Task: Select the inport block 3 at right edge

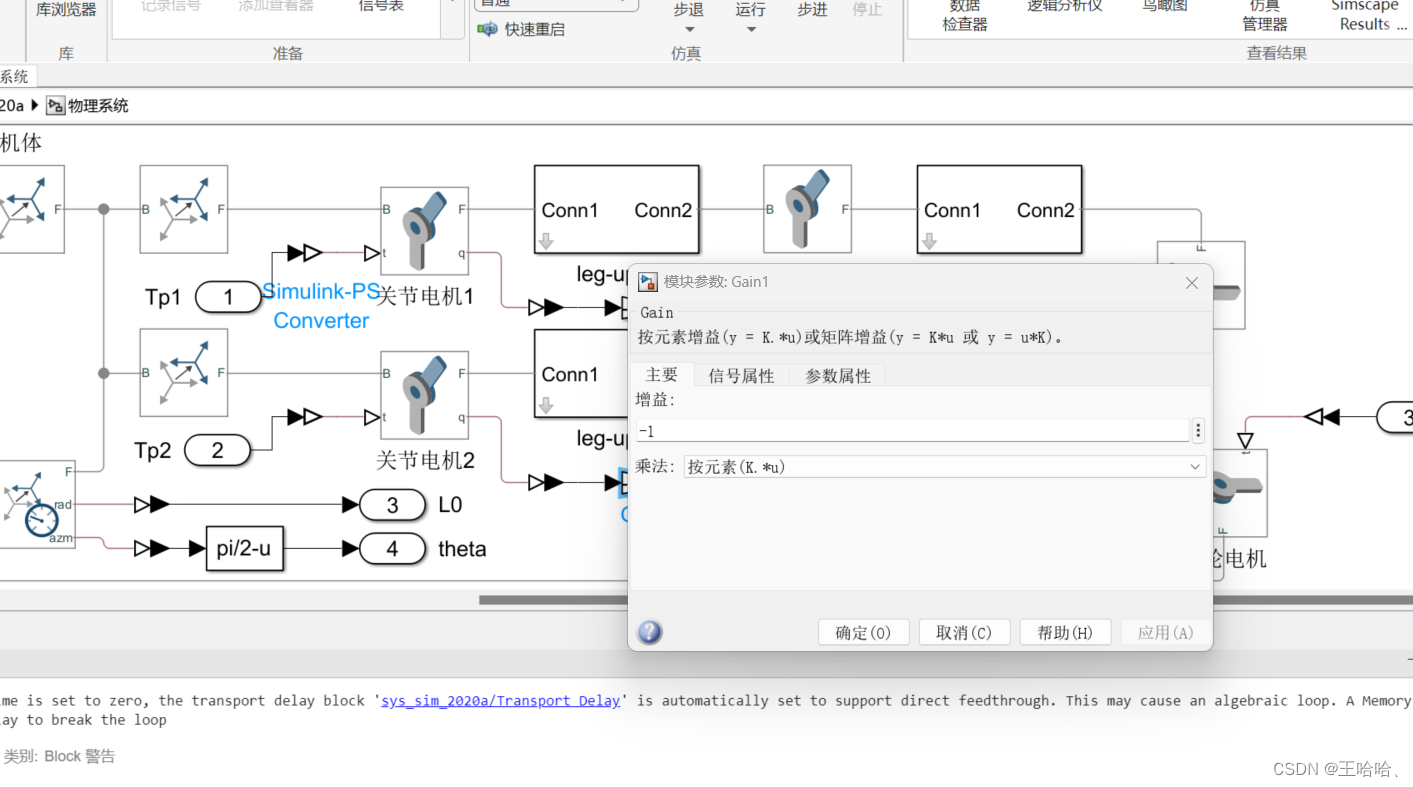Action: coord(1395,417)
